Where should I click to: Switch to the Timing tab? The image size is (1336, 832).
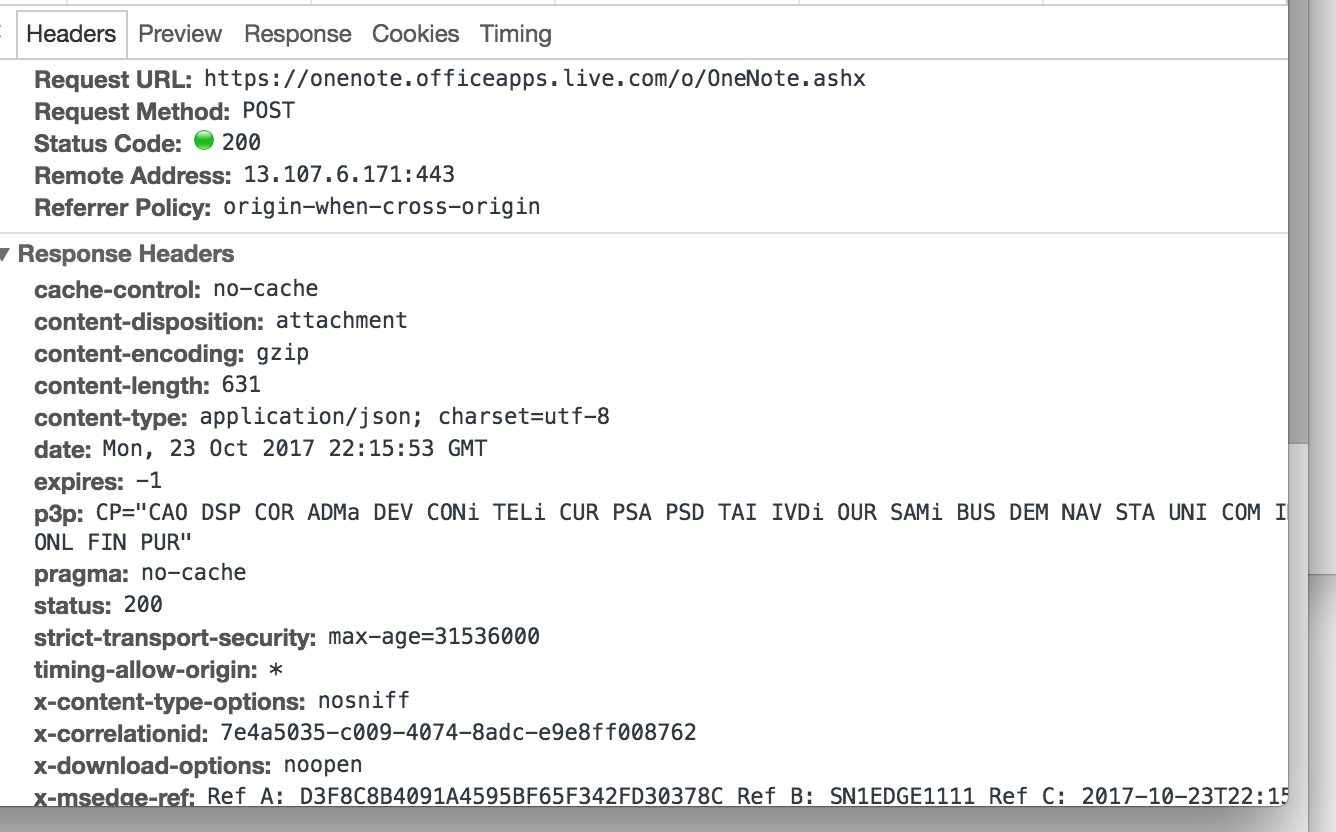coord(515,34)
